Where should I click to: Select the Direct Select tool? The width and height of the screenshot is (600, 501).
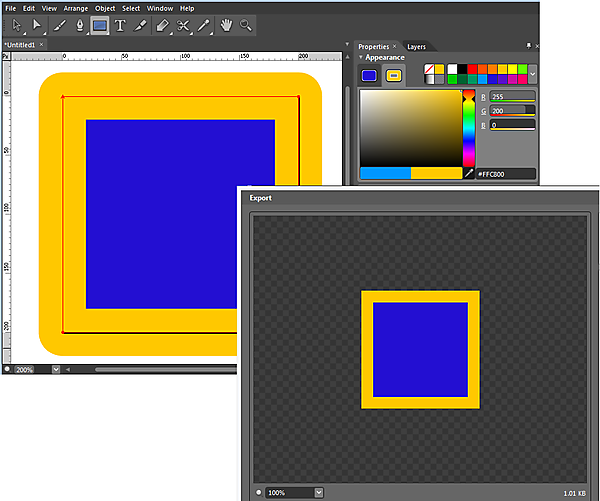coord(38,25)
